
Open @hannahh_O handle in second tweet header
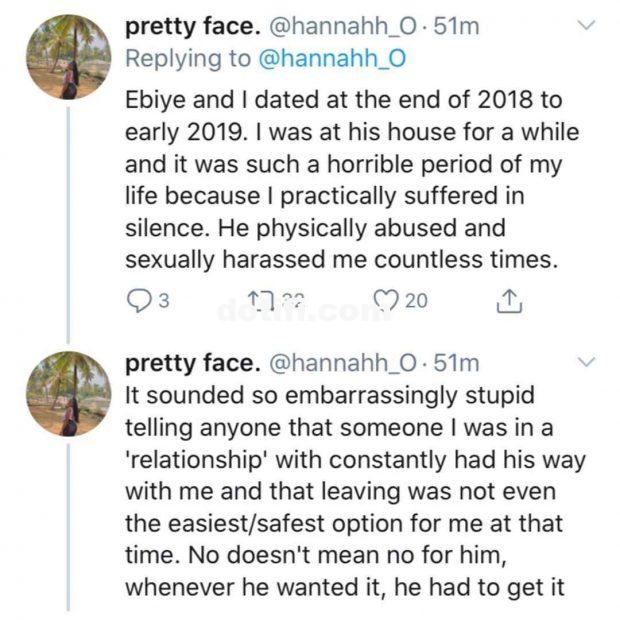coord(342,364)
